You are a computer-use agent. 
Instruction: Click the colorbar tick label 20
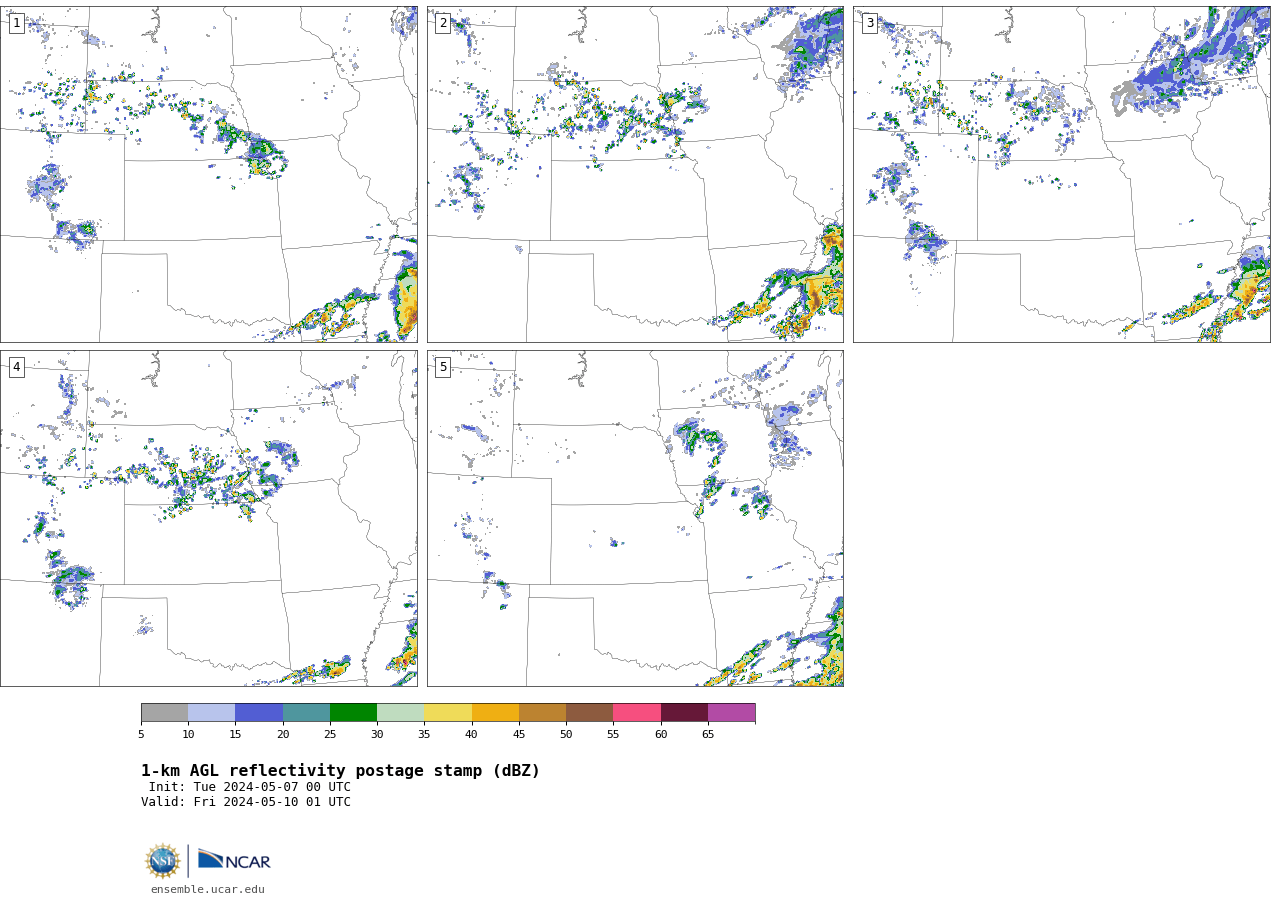(x=283, y=735)
